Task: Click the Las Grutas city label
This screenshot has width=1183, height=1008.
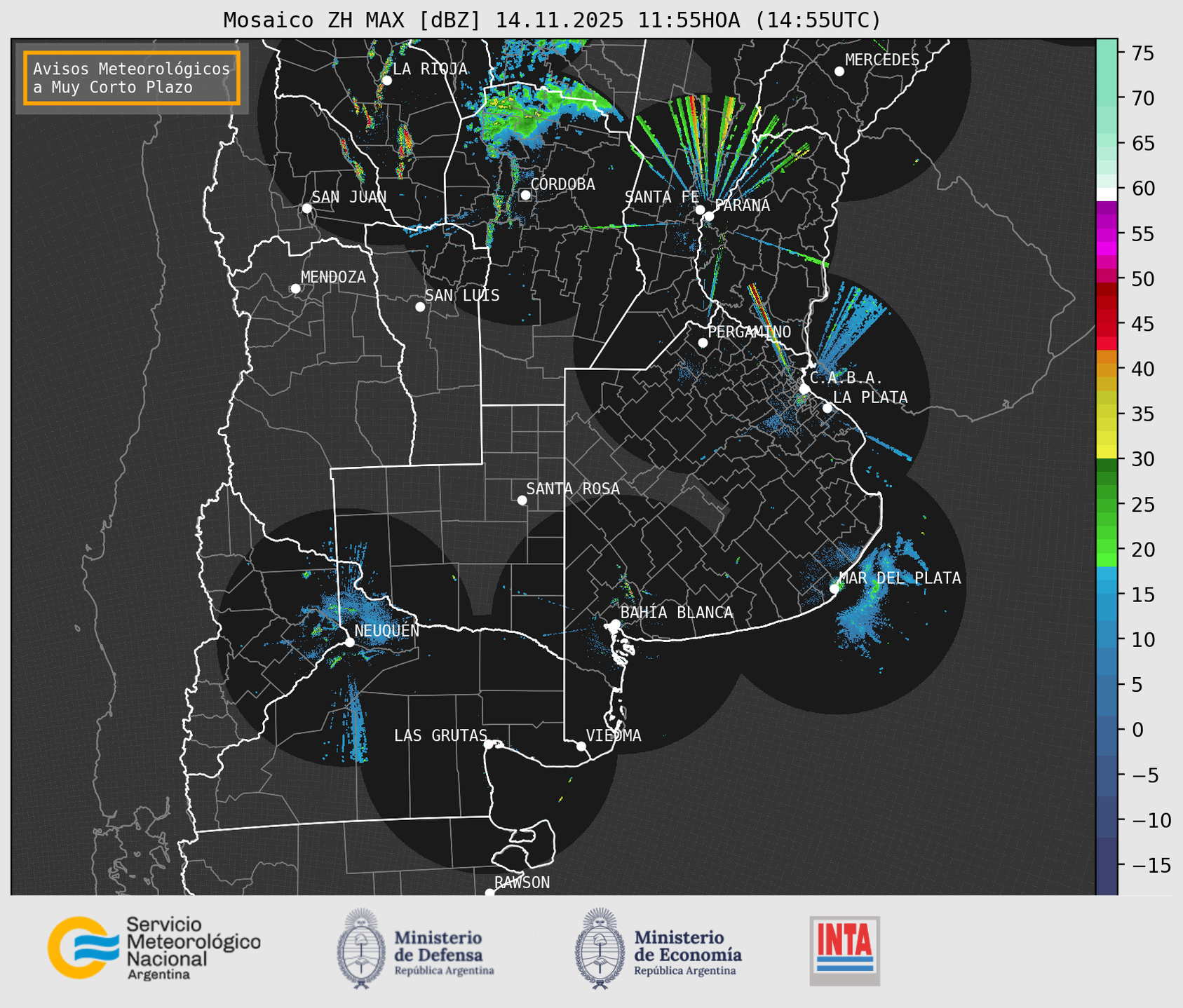Action: 440,735
